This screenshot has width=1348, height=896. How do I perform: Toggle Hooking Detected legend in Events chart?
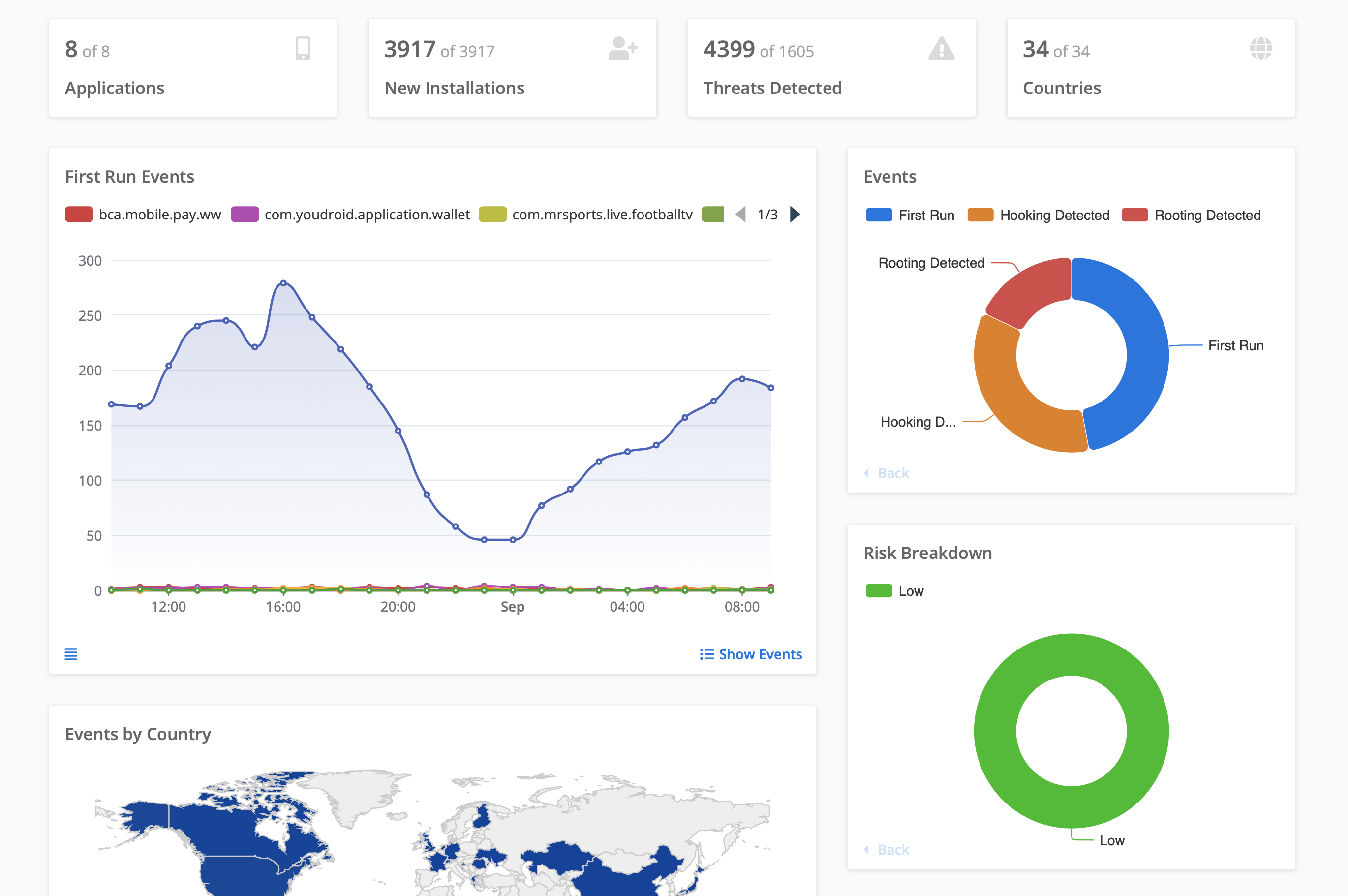[x=1039, y=215]
